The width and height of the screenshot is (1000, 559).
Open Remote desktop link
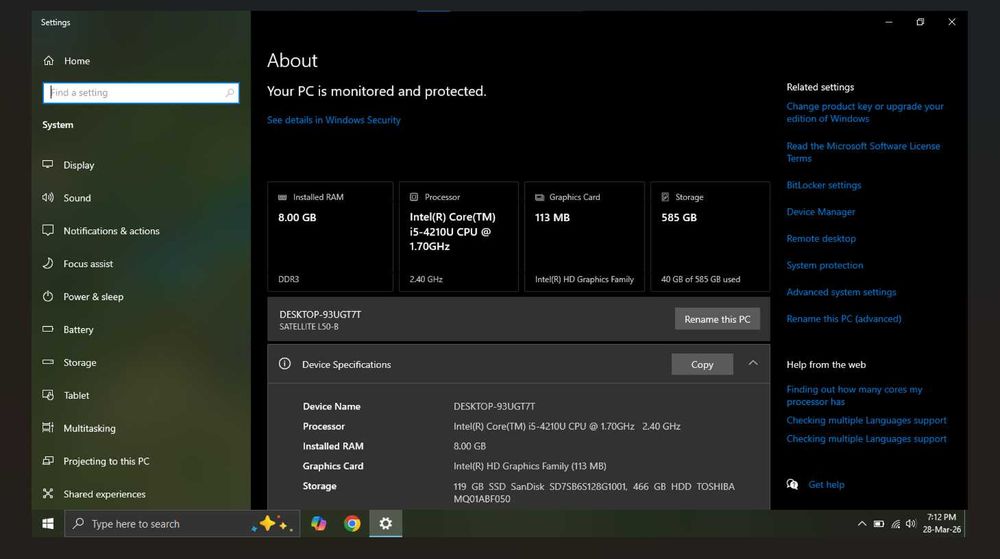point(821,239)
